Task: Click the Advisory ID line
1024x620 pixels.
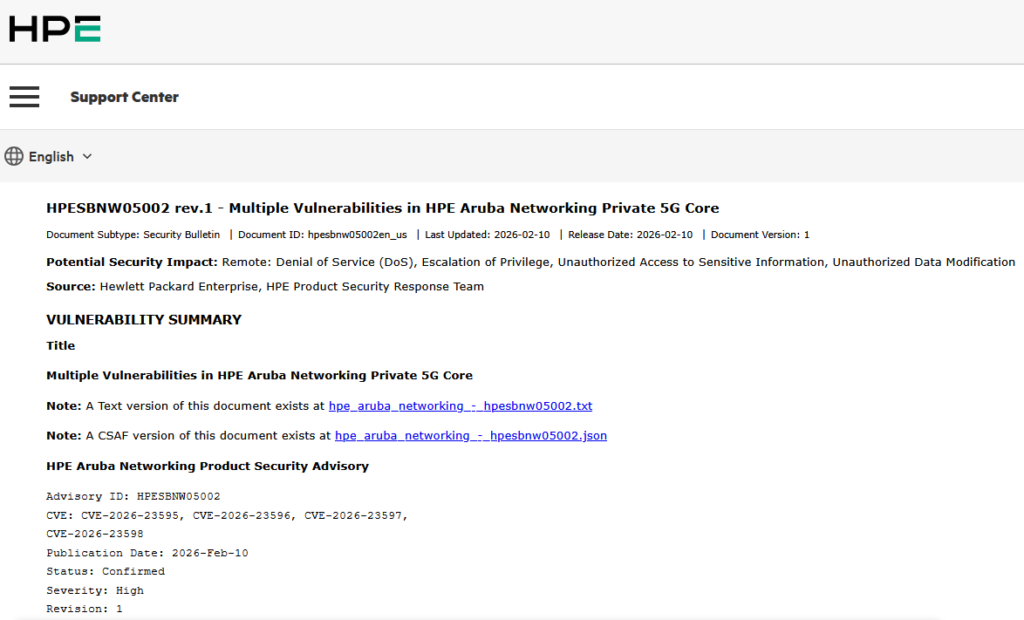Action: pyautogui.click(x=133, y=496)
